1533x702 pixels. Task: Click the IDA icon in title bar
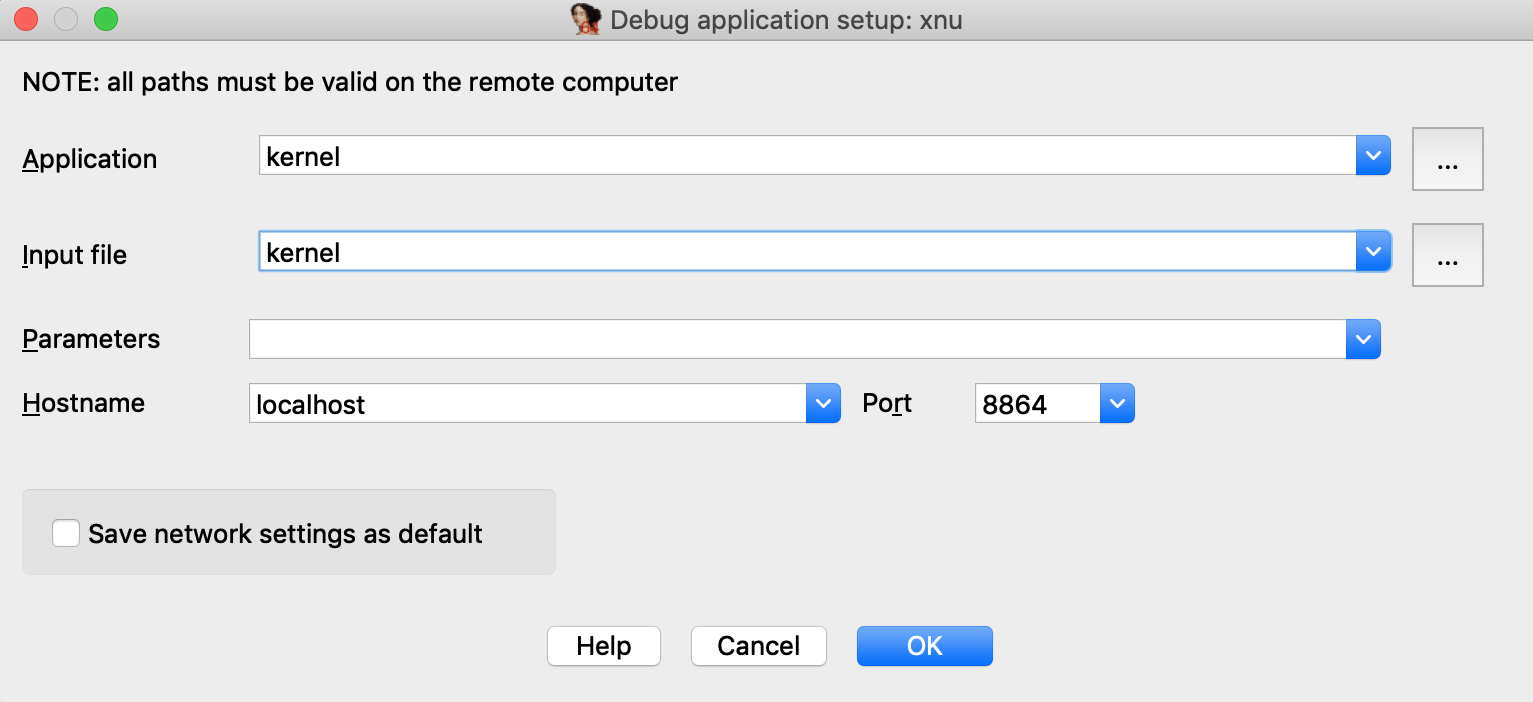585,19
